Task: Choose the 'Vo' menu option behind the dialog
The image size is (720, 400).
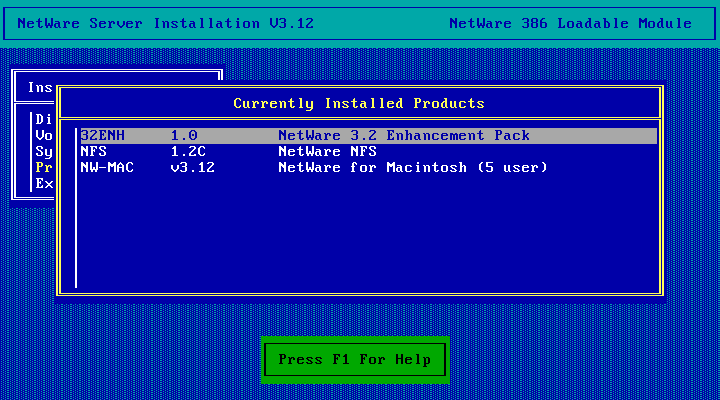Action: [x=44, y=135]
